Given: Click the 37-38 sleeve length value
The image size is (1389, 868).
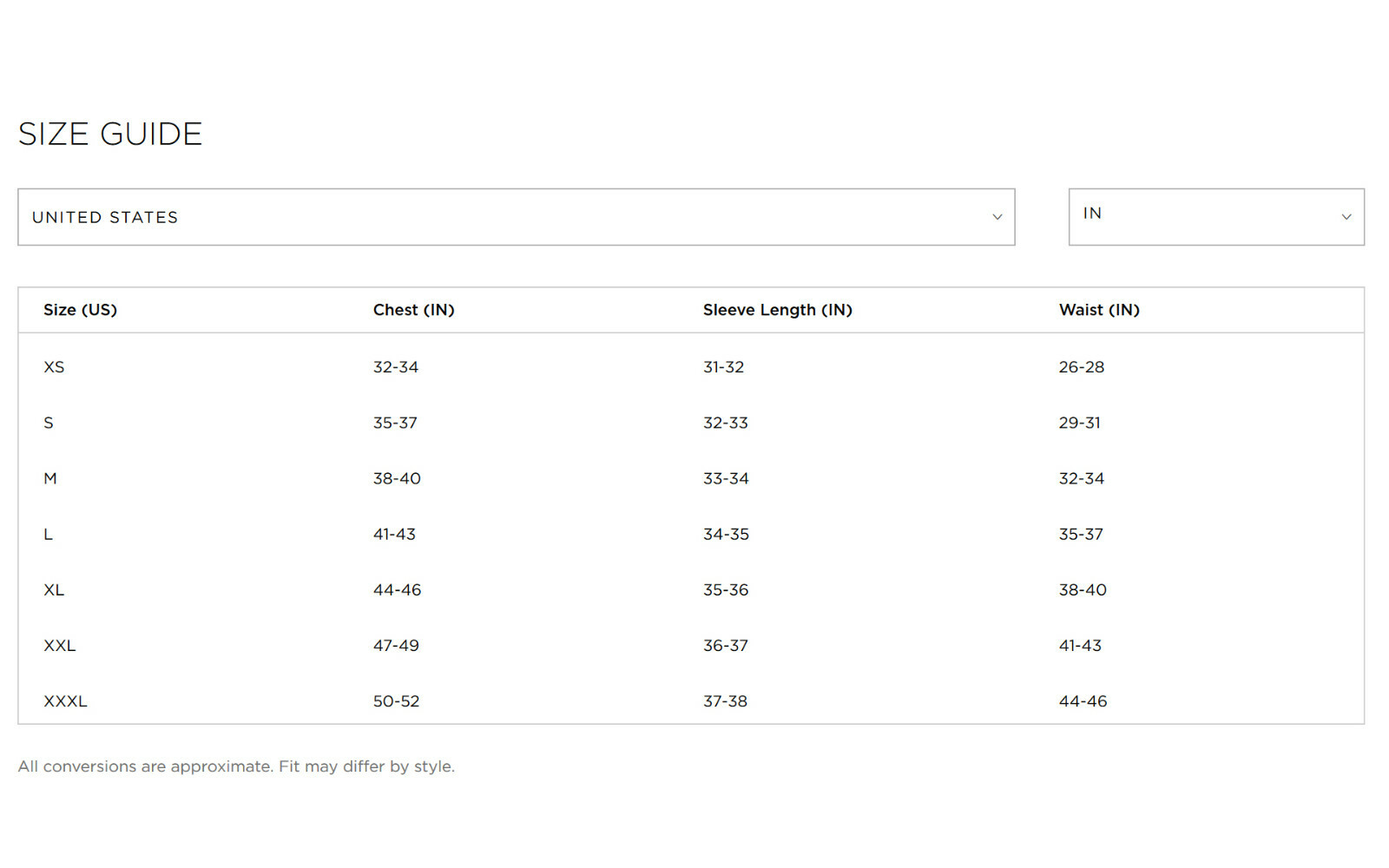Looking at the screenshot, I should (x=725, y=700).
